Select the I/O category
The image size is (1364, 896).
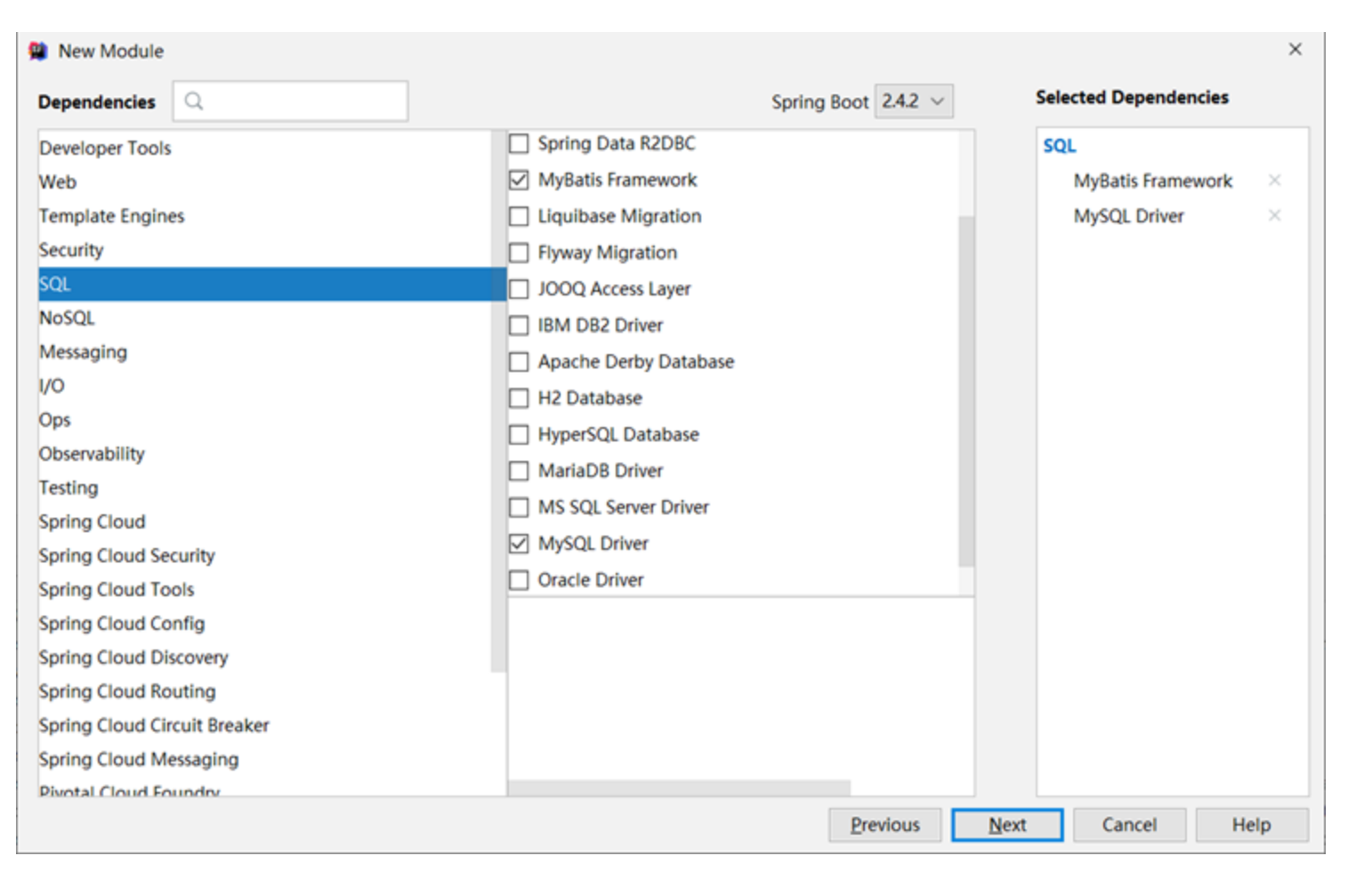(265, 386)
